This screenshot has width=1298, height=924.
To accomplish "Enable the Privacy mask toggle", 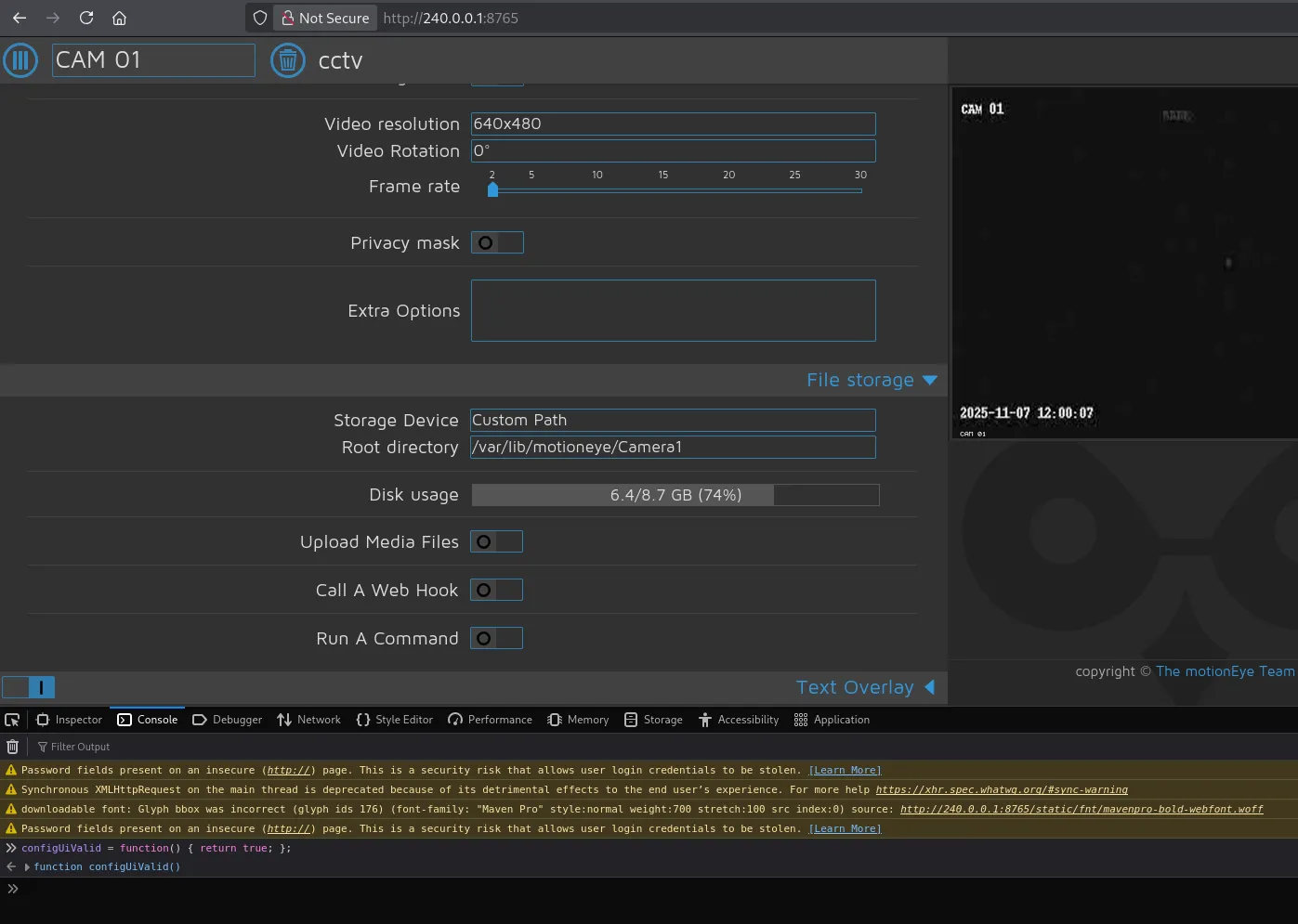I will pyautogui.click(x=497, y=242).
